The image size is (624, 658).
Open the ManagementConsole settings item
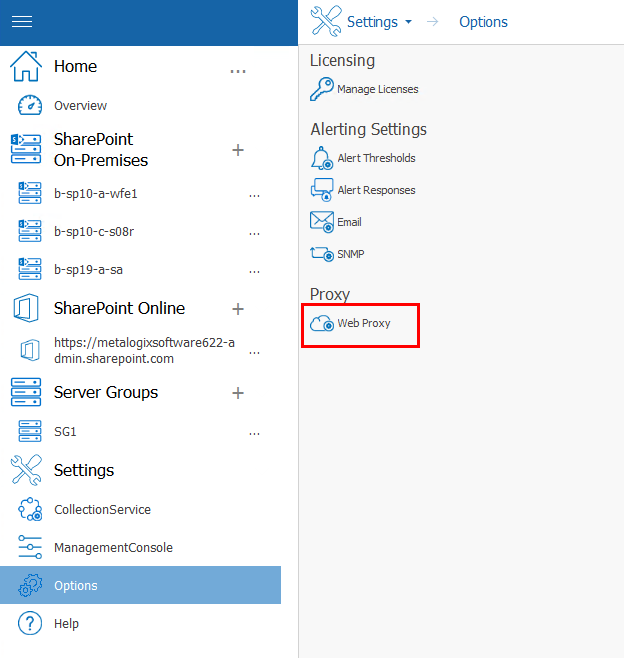(113, 548)
